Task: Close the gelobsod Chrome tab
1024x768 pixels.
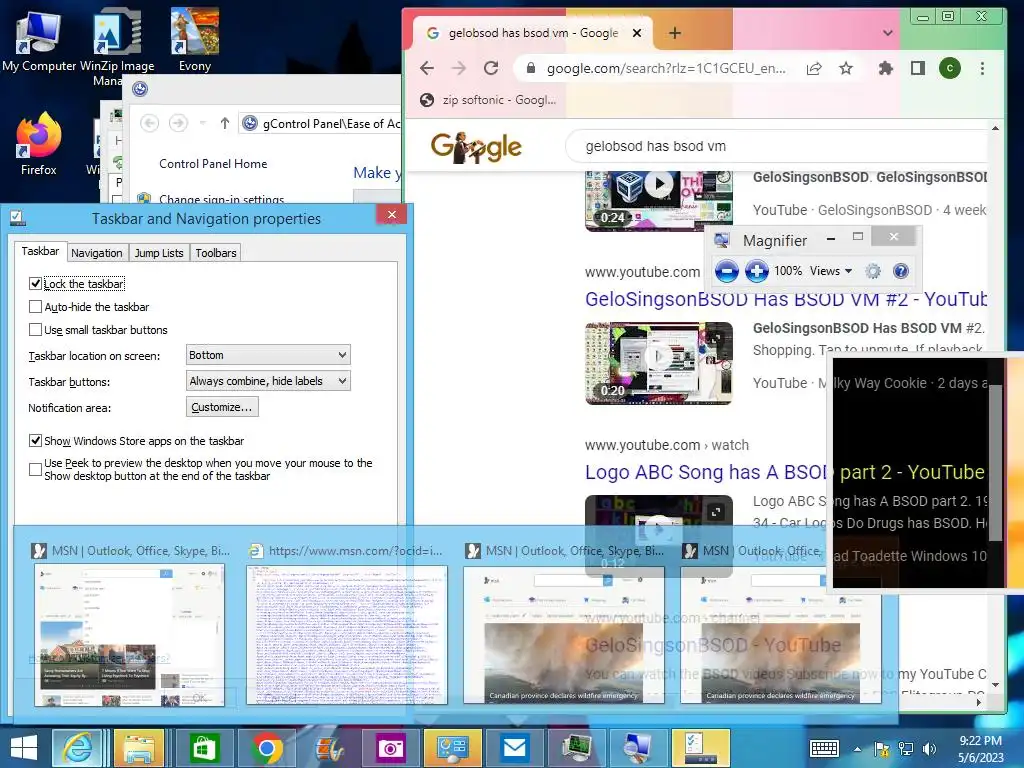Action: click(637, 33)
